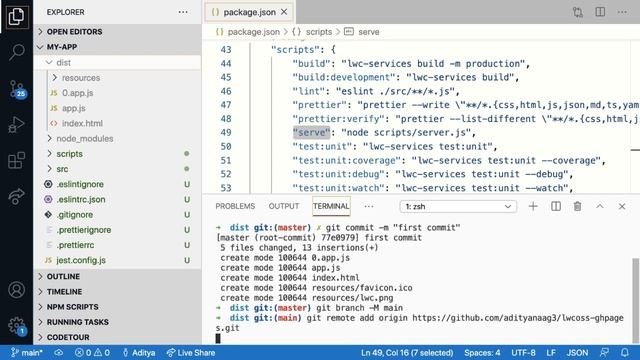Screen dimensions: 640x360
Task: Open the Live Share activity icon
Action: point(16,196)
